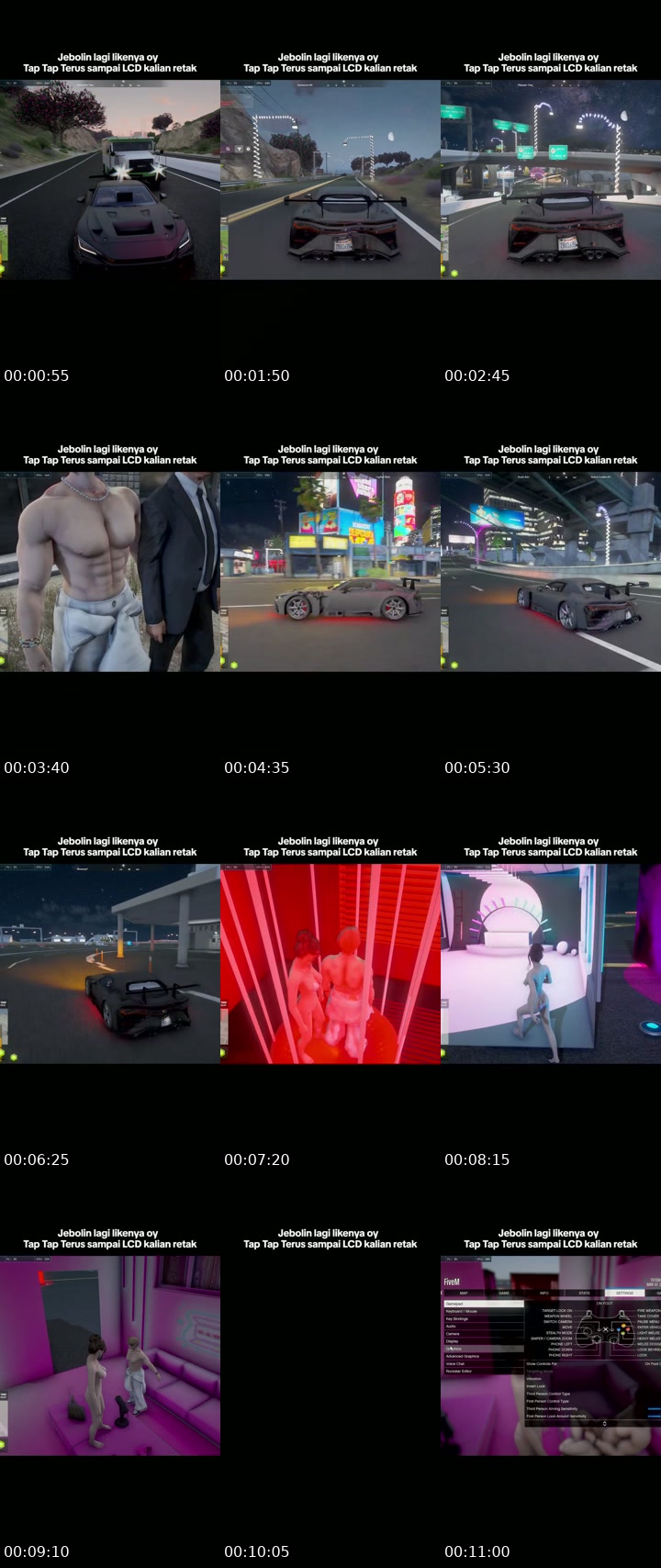
Task: Open the frame thumbnail at 00:05:30
Action: (551, 571)
